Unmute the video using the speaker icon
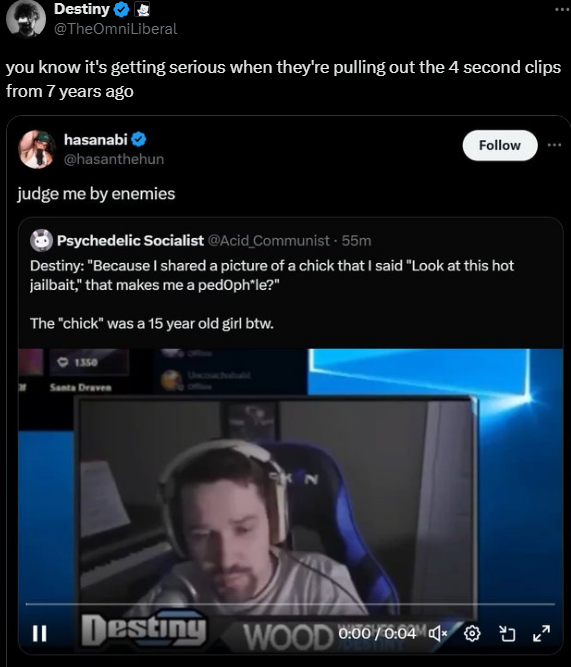This screenshot has height=667, width=571. click(x=437, y=634)
